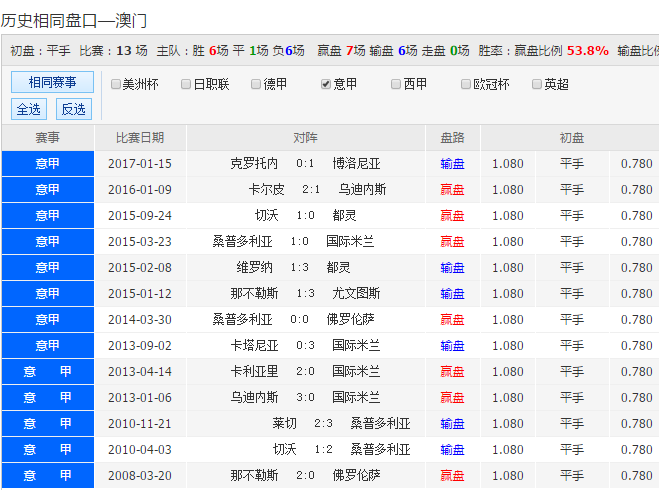
Task: Click 输盘 result for 2010-11-21 match
Action: point(452,424)
